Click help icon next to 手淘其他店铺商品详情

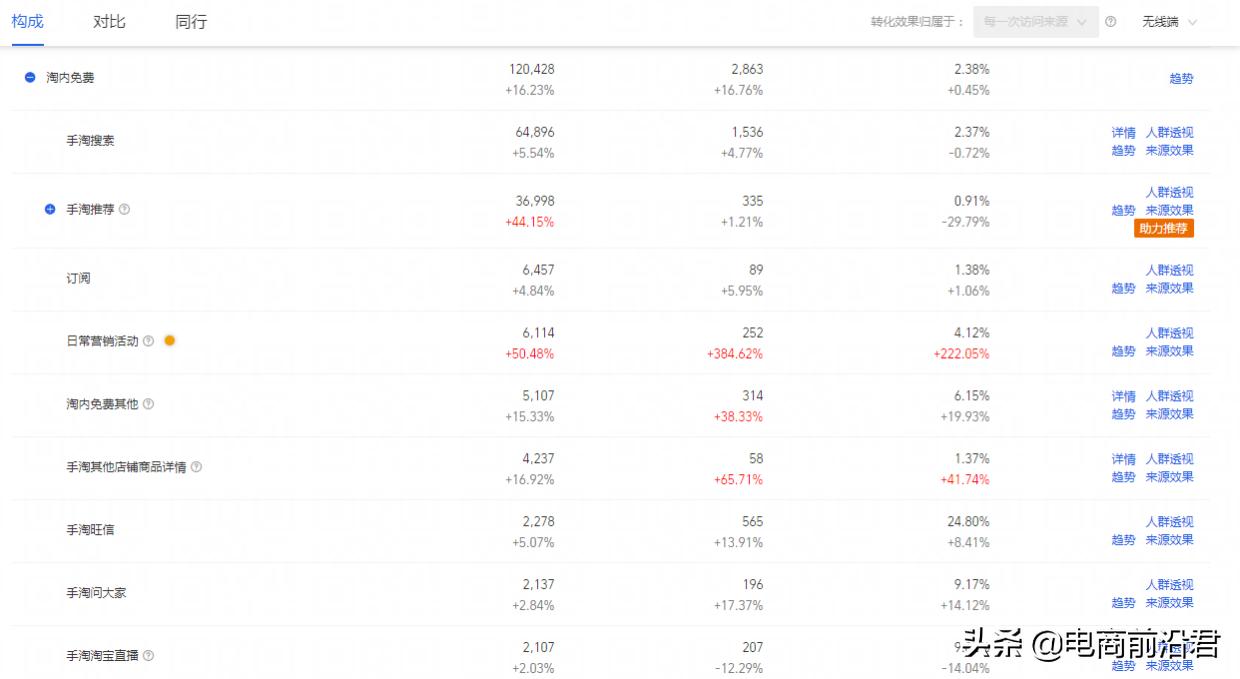tap(196, 467)
